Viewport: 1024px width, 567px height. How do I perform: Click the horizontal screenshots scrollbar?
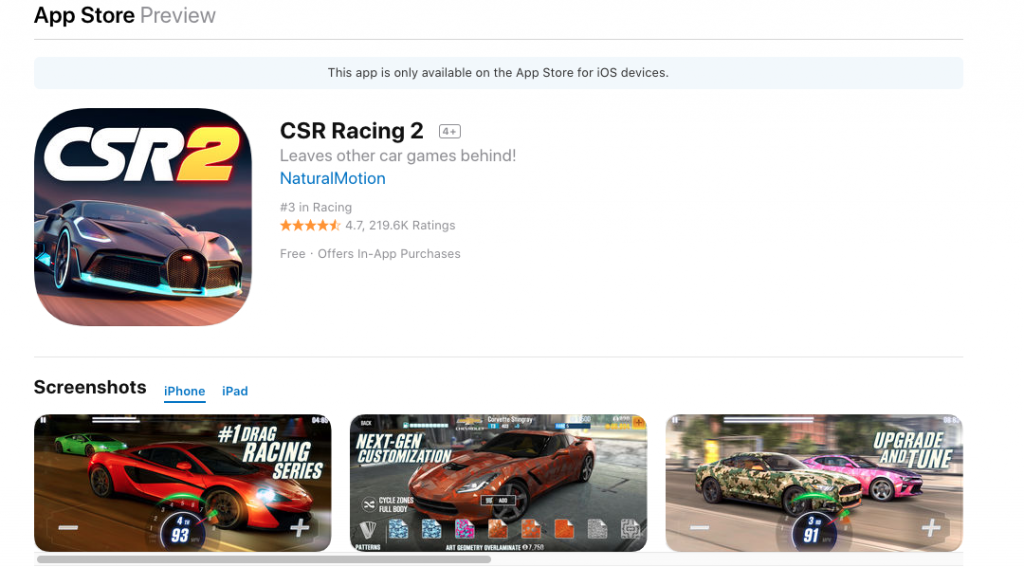click(264, 560)
